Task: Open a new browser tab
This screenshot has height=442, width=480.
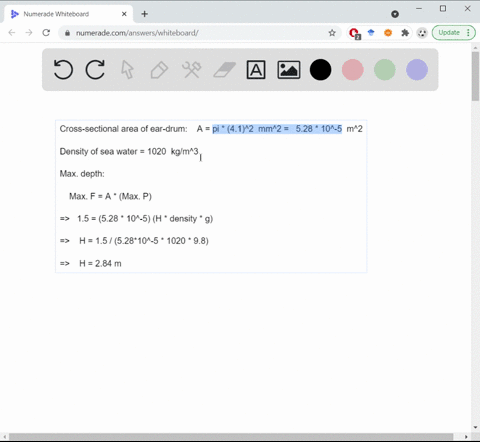Action: [x=144, y=14]
